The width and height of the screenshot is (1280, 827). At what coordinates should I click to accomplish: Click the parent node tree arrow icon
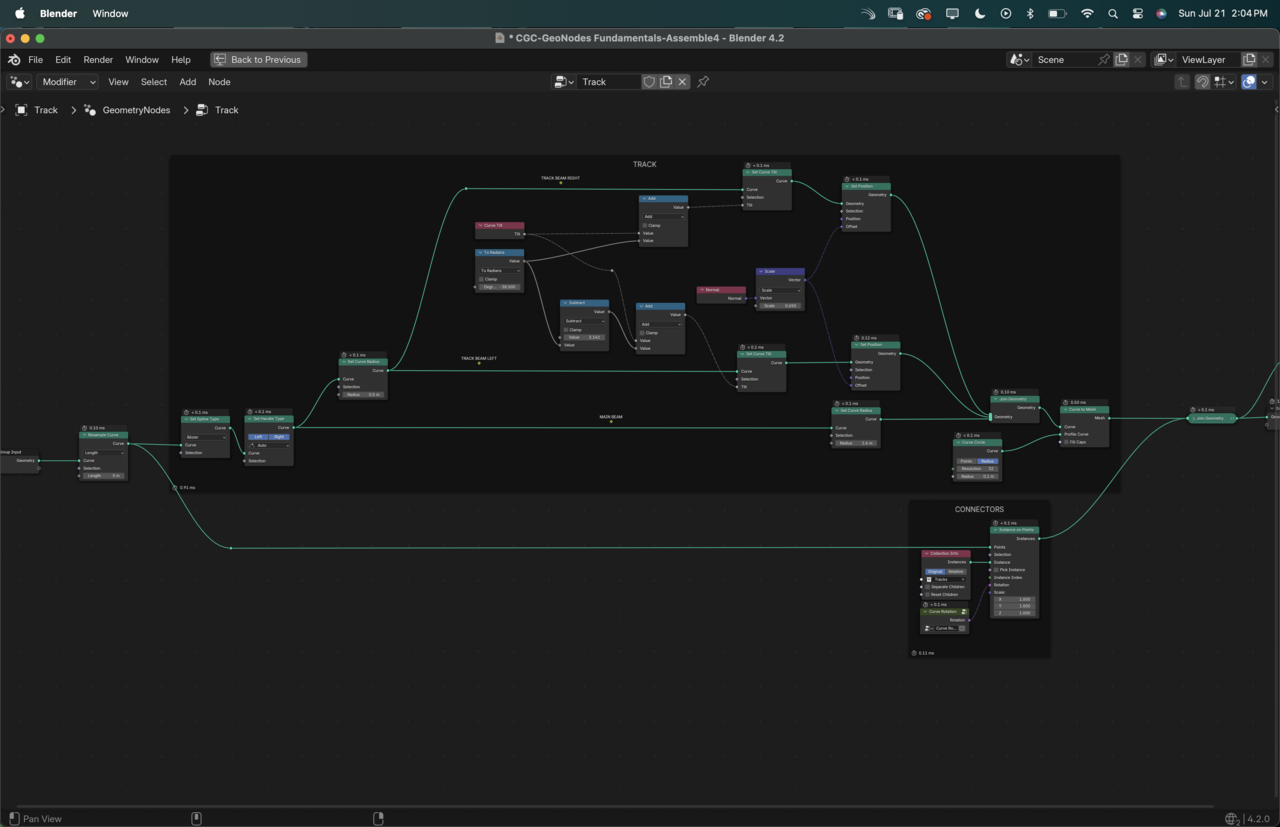pos(1182,82)
